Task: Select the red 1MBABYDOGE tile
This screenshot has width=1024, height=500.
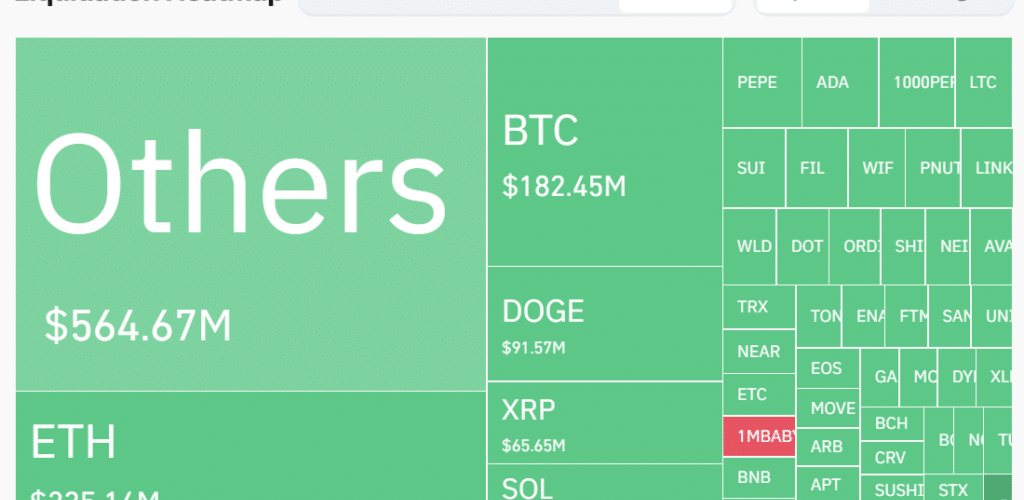Action: coord(759,436)
